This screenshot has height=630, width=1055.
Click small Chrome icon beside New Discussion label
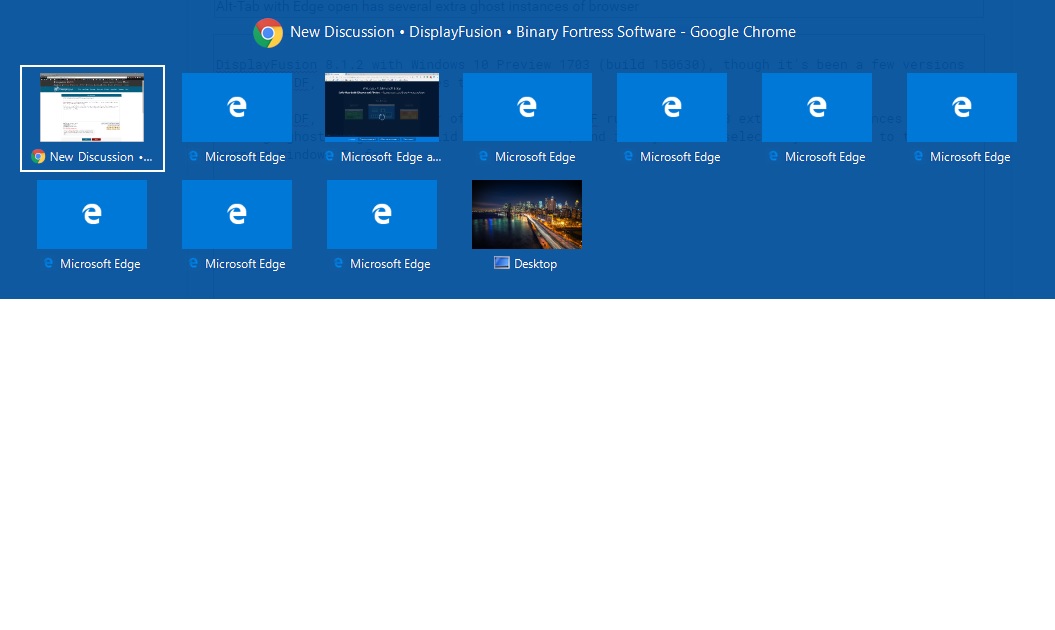pyautogui.click(x=38, y=157)
